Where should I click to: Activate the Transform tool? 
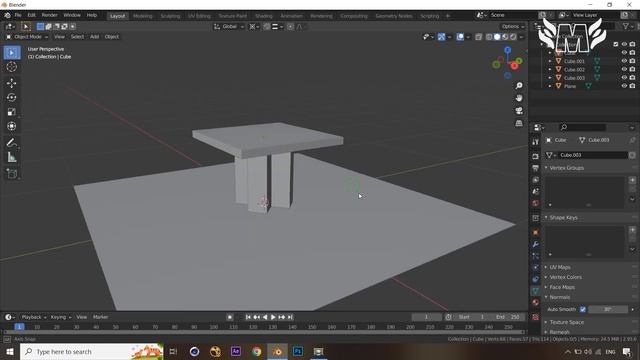[11, 126]
